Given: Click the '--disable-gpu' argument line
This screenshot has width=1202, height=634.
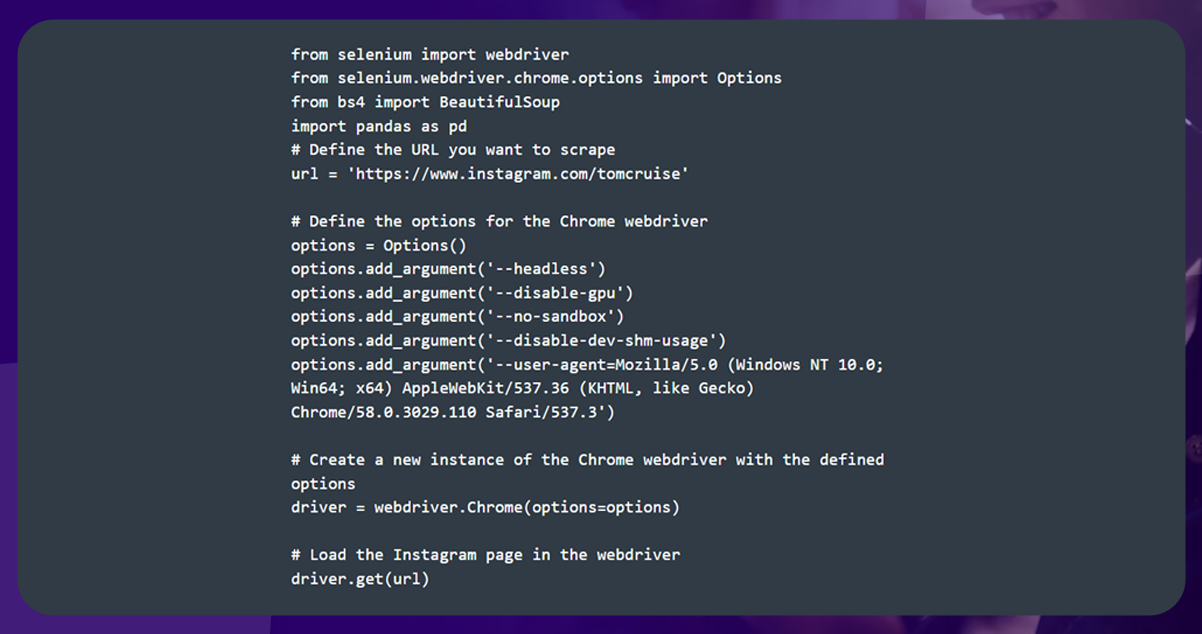Looking at the screenshot, I should pyautogui.click(x=462, y=293).
